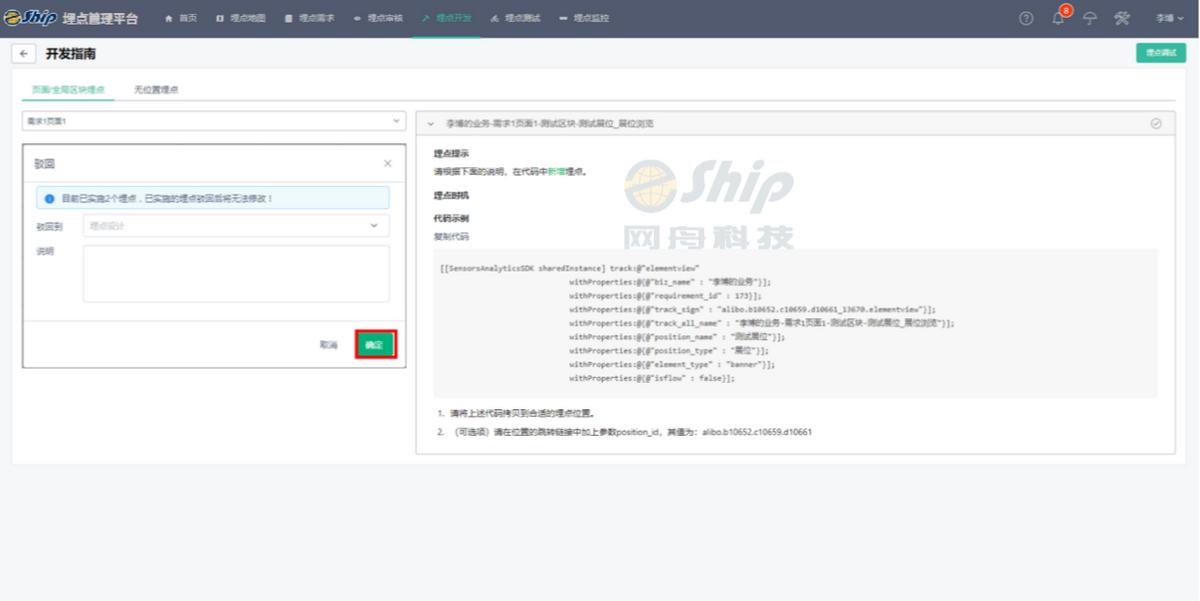Go to 埋点需求 in the top navigation
1200x601 pixels.
point(310,19)
